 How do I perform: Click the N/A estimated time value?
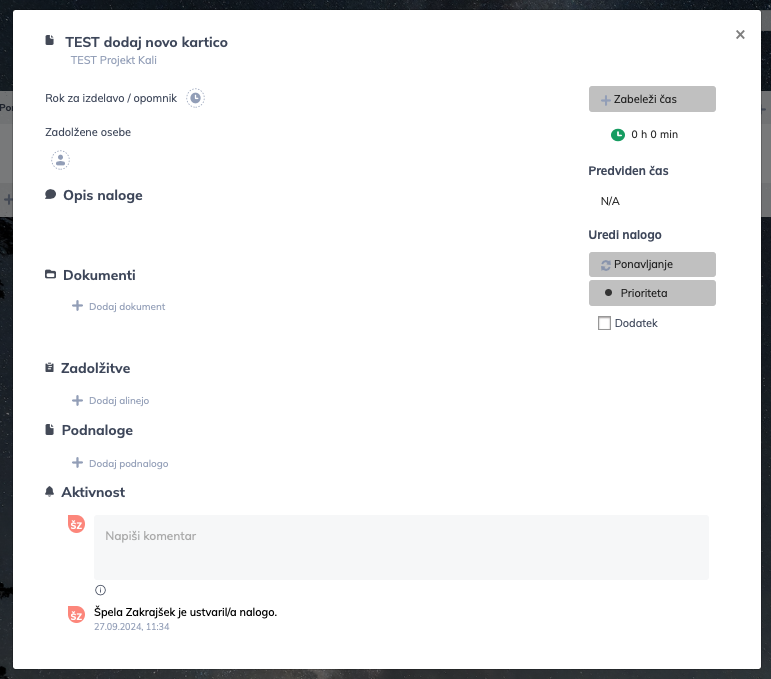[610, 201]
